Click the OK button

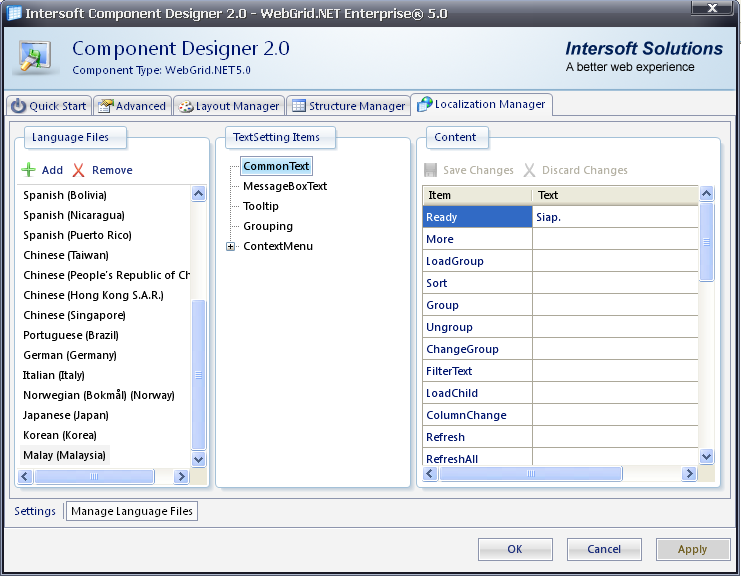(x=515, y=549)
